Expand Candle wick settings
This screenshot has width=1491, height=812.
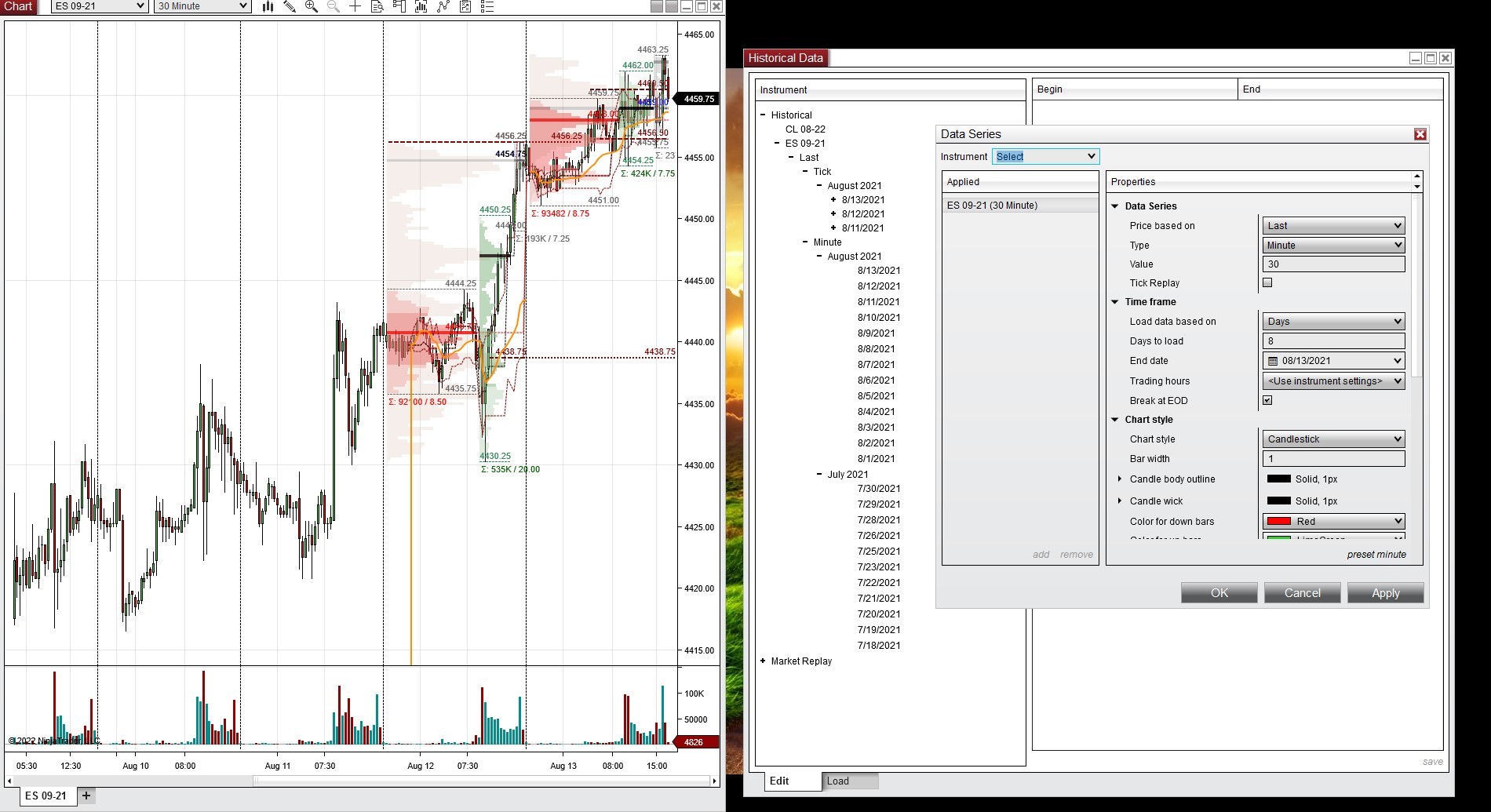1120,501
